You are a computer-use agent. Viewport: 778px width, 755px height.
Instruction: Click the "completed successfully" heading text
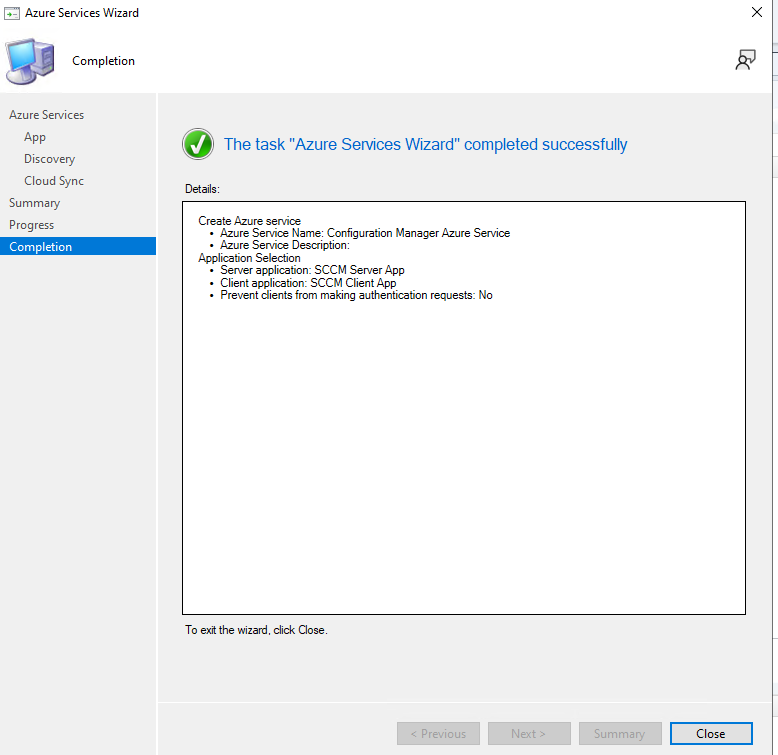pos(425,144)
